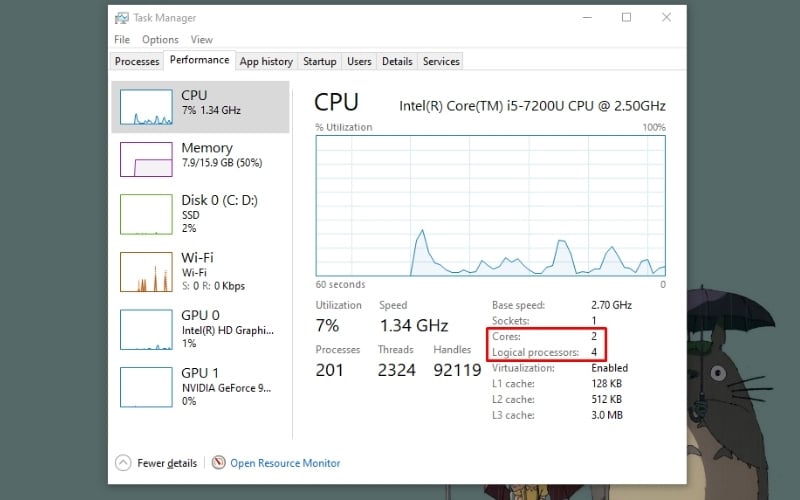Click the Open Resource Monitor link
Viewport: 800px width, 500px height.
285,463
